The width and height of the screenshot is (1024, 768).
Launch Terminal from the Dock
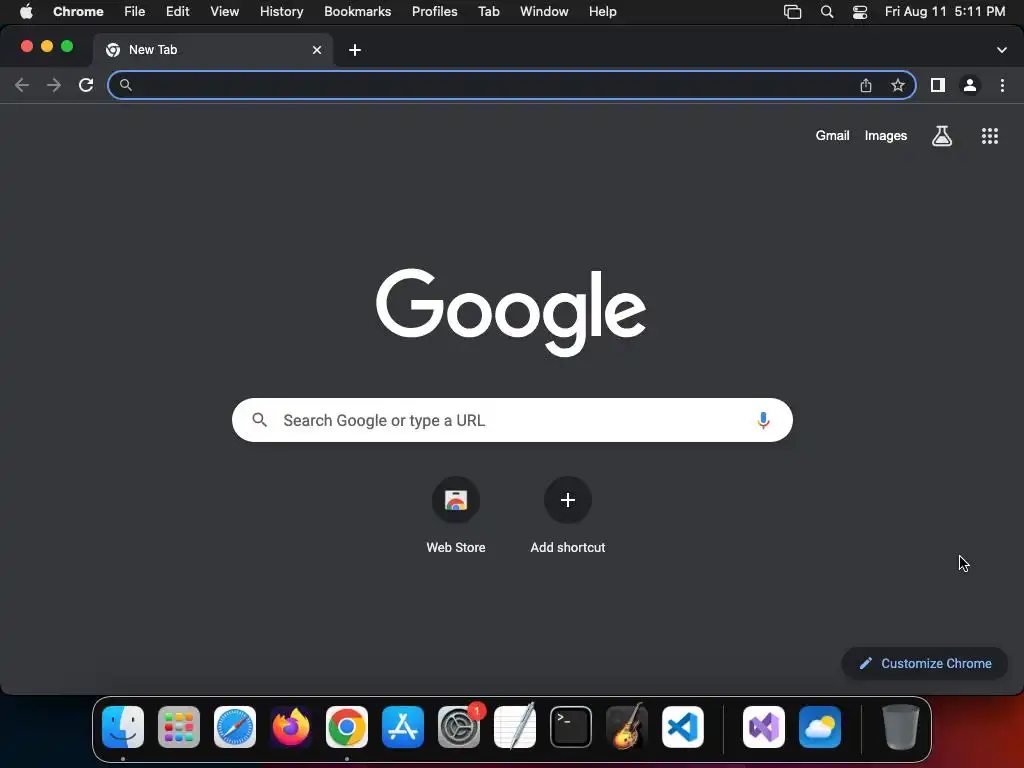(571, 727)
